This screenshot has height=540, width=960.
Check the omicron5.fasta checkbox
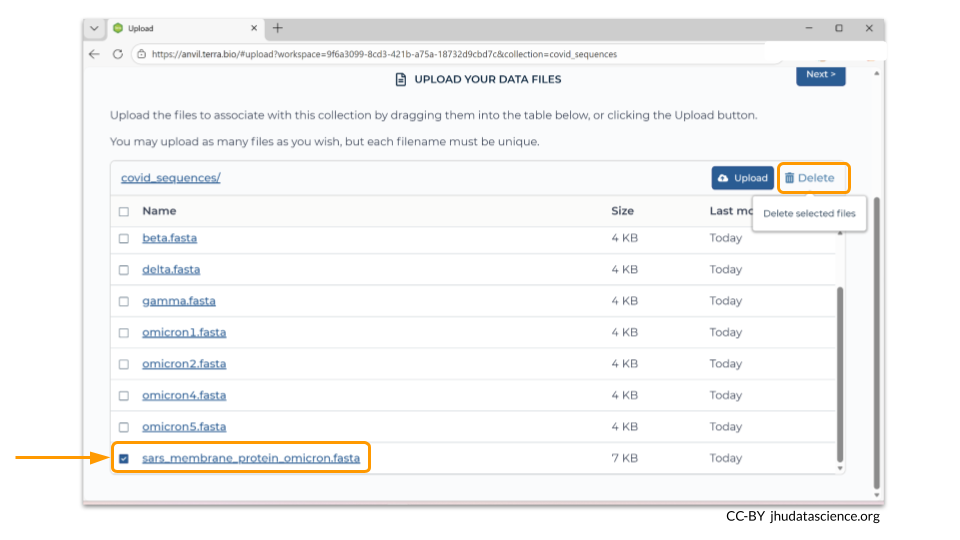[x=124, y=427]
